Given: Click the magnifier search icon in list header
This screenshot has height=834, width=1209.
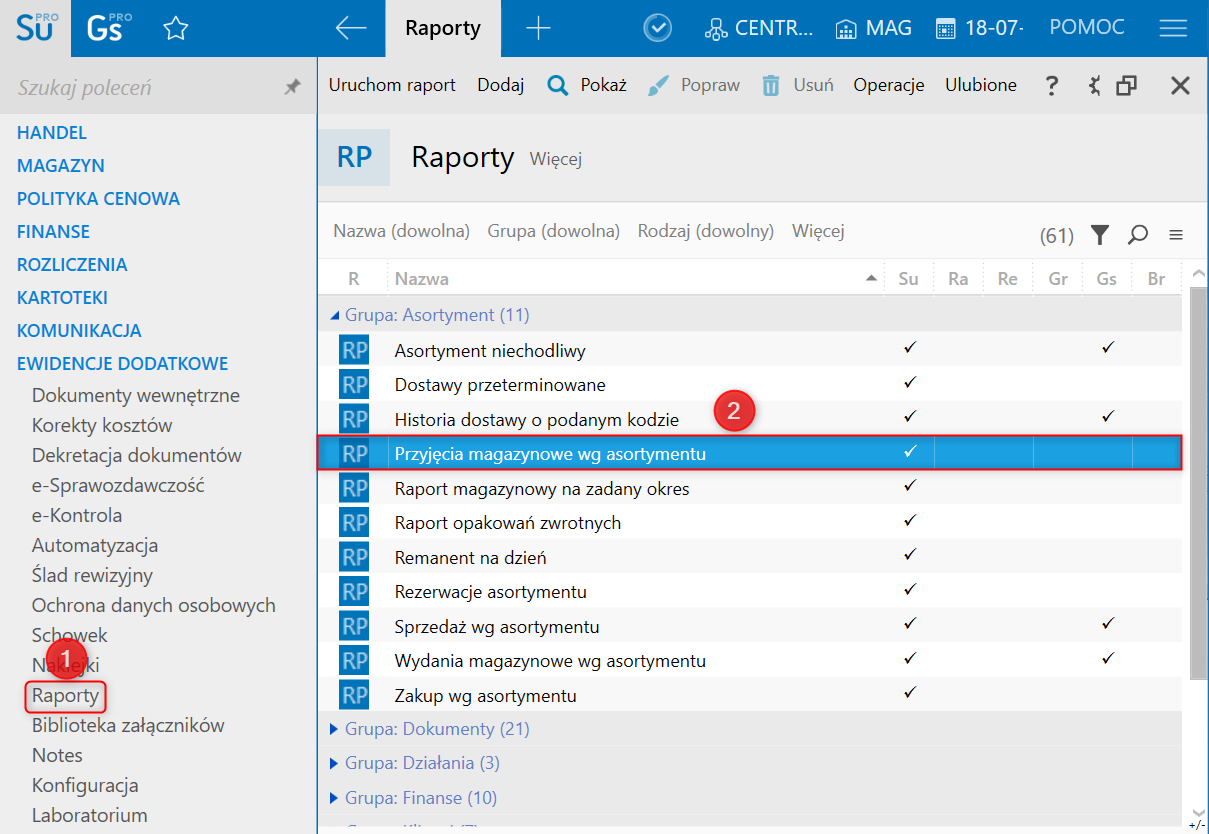Looking at the screenshot, I should [1137, 235].
